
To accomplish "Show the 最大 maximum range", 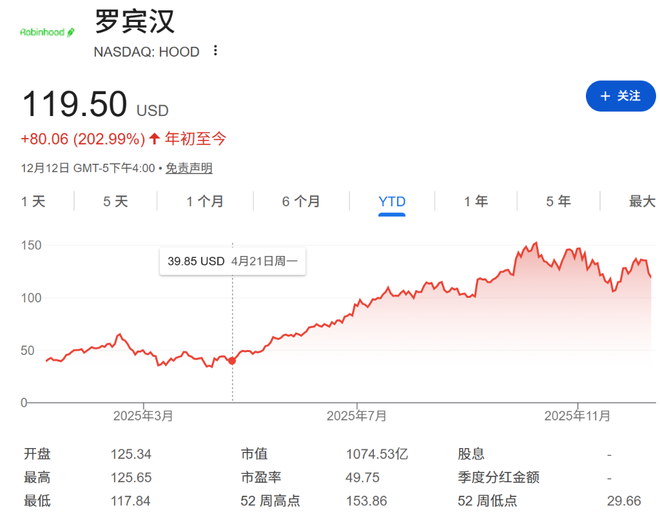I will [641, 201].
